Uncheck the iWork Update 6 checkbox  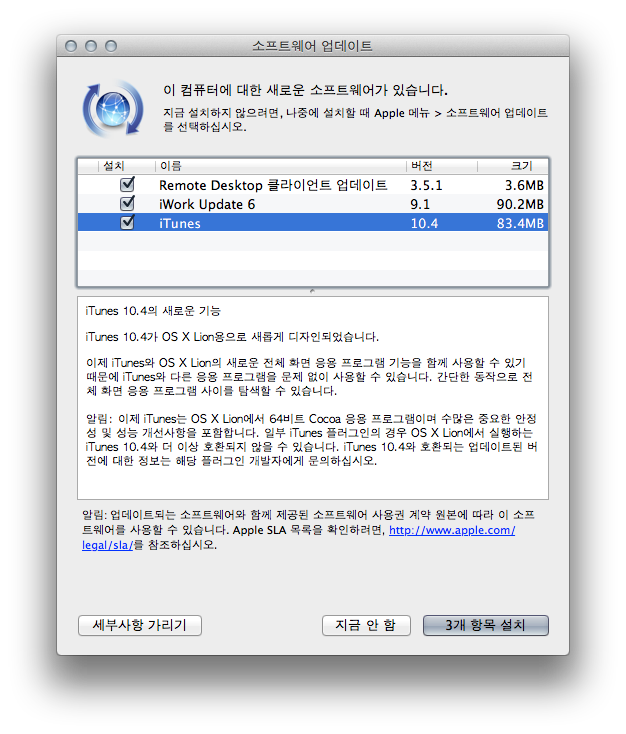point(127,204)
